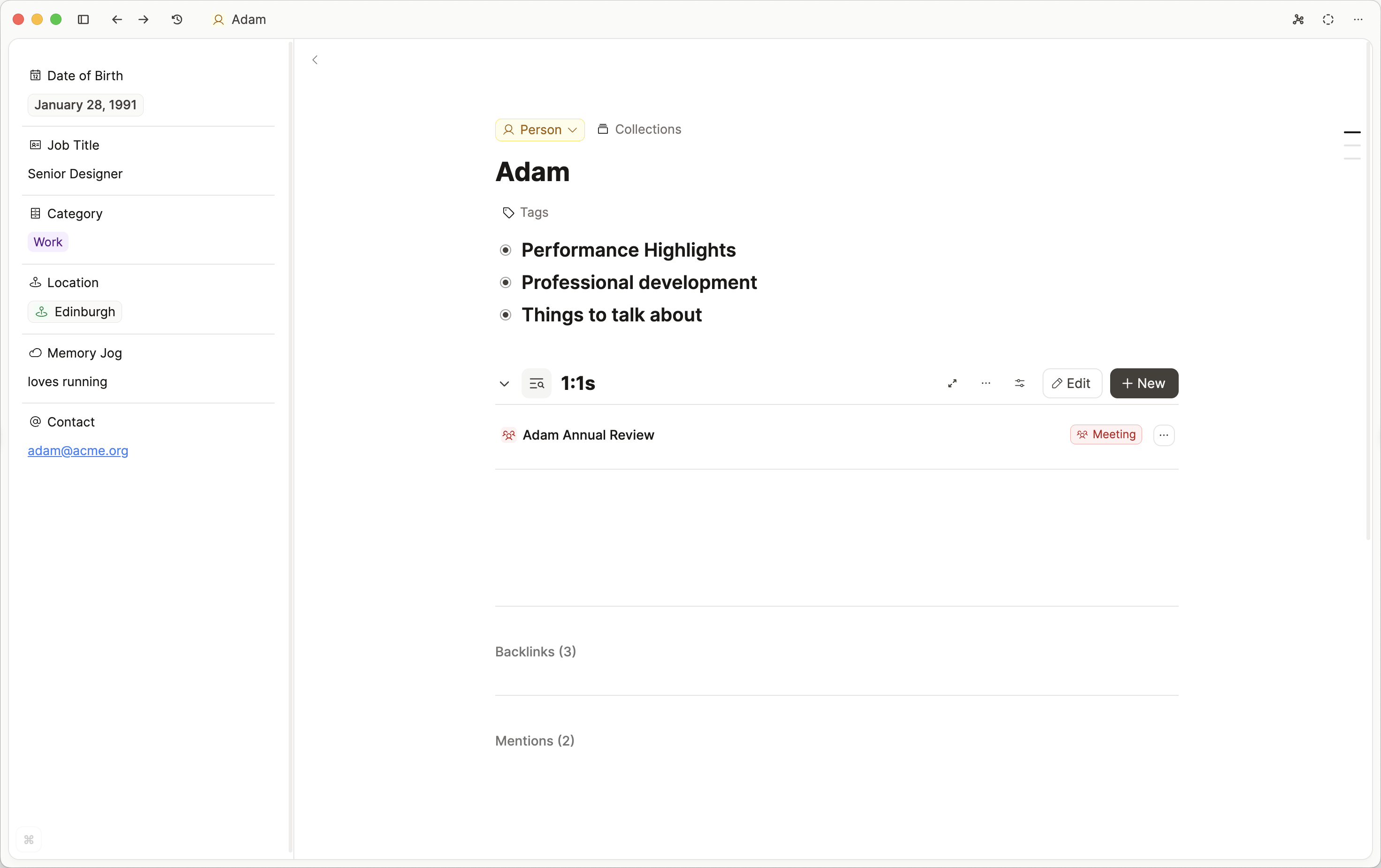This screenshot has width=1381, height=868.
Task: Click the dashed circle icon in title bar
Action: click(1327, 20)
